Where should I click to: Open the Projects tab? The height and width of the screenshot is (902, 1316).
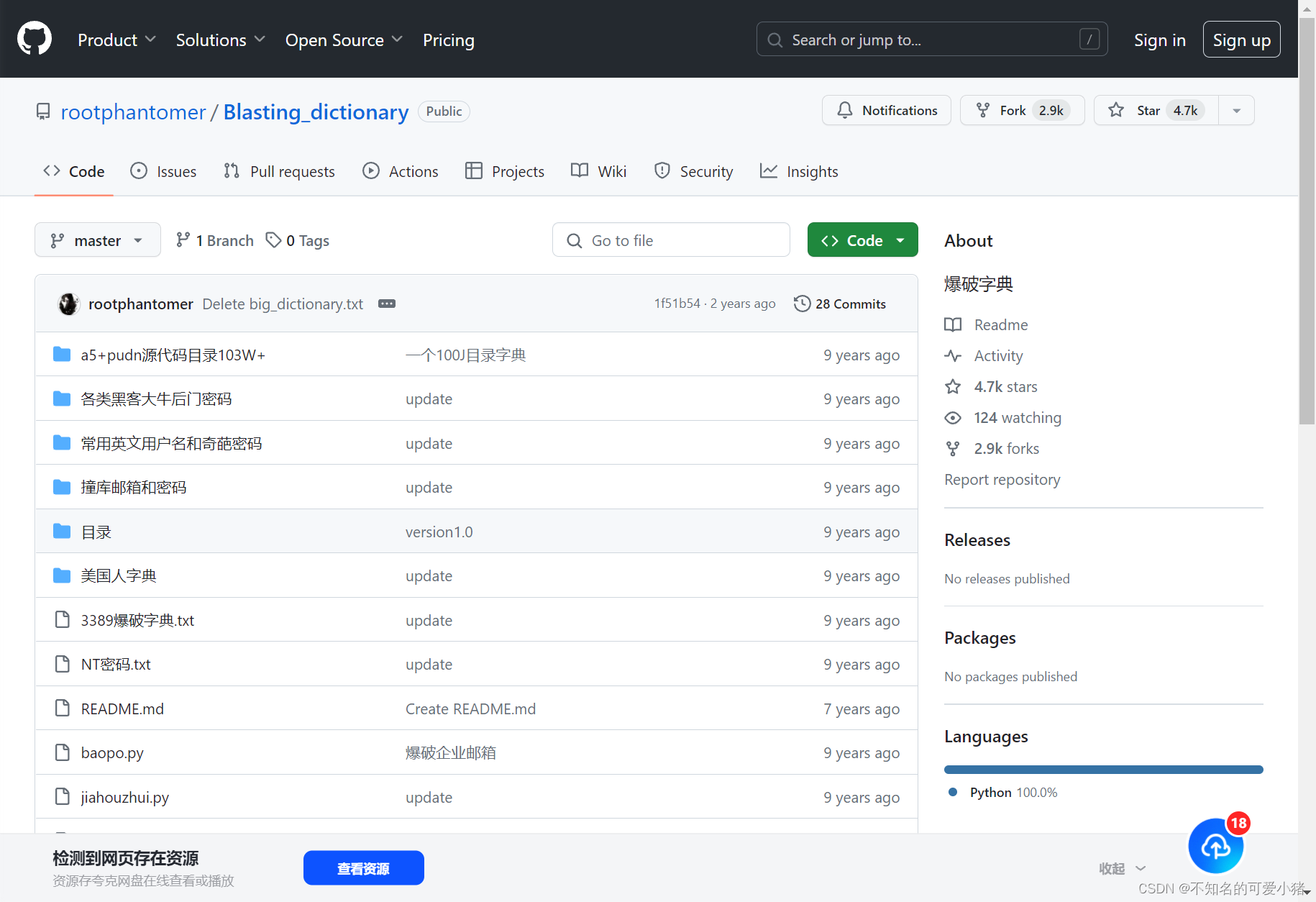[505, 171]
